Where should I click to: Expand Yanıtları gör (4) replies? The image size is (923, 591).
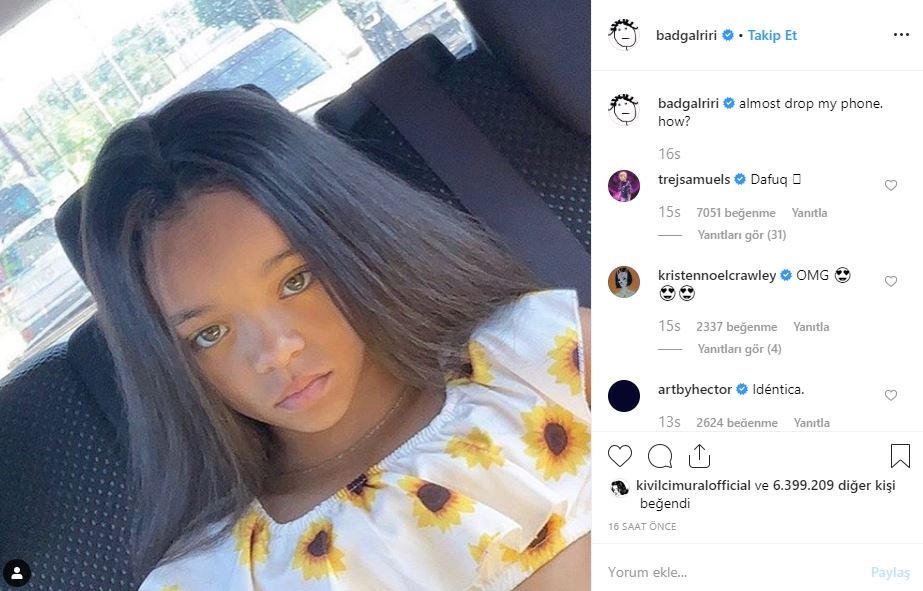pos(739,349)
